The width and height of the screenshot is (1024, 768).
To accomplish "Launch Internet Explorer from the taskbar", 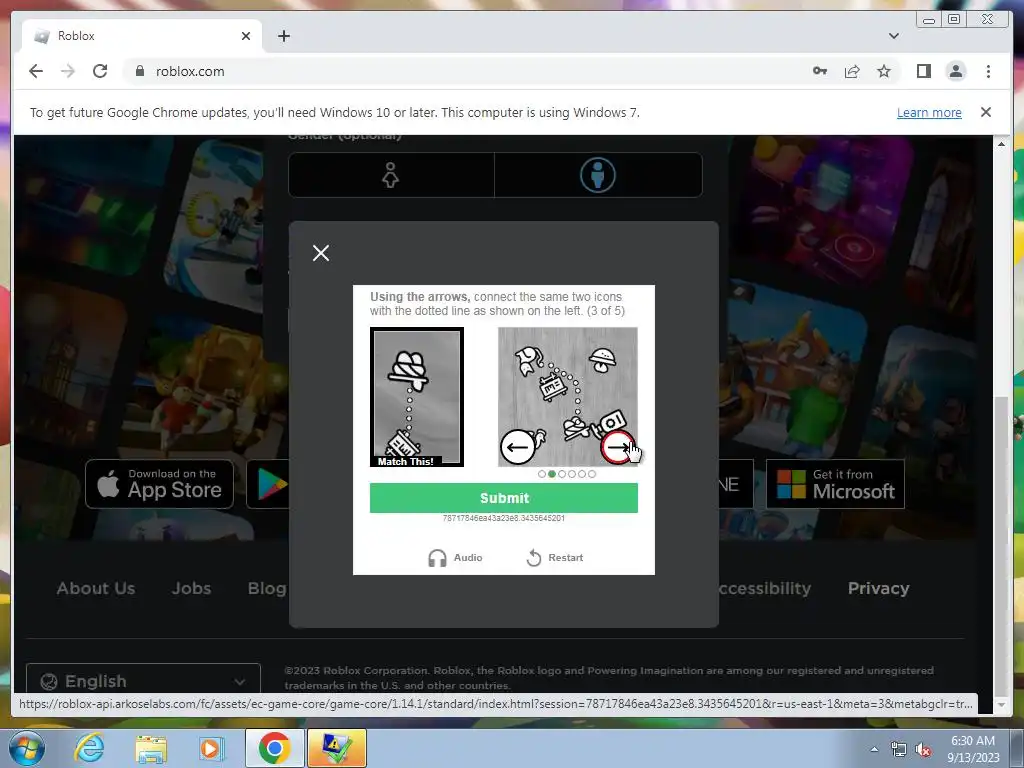I will (89, 748).
